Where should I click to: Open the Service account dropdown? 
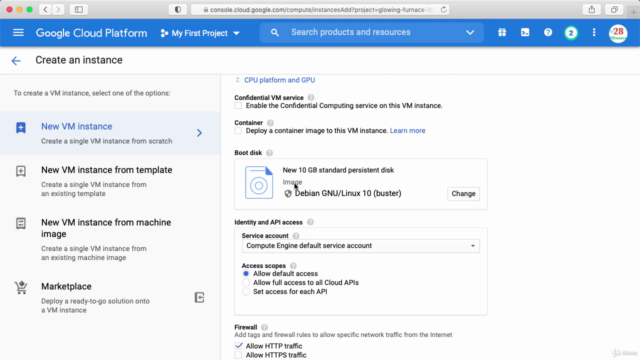[x=361, y=246]
